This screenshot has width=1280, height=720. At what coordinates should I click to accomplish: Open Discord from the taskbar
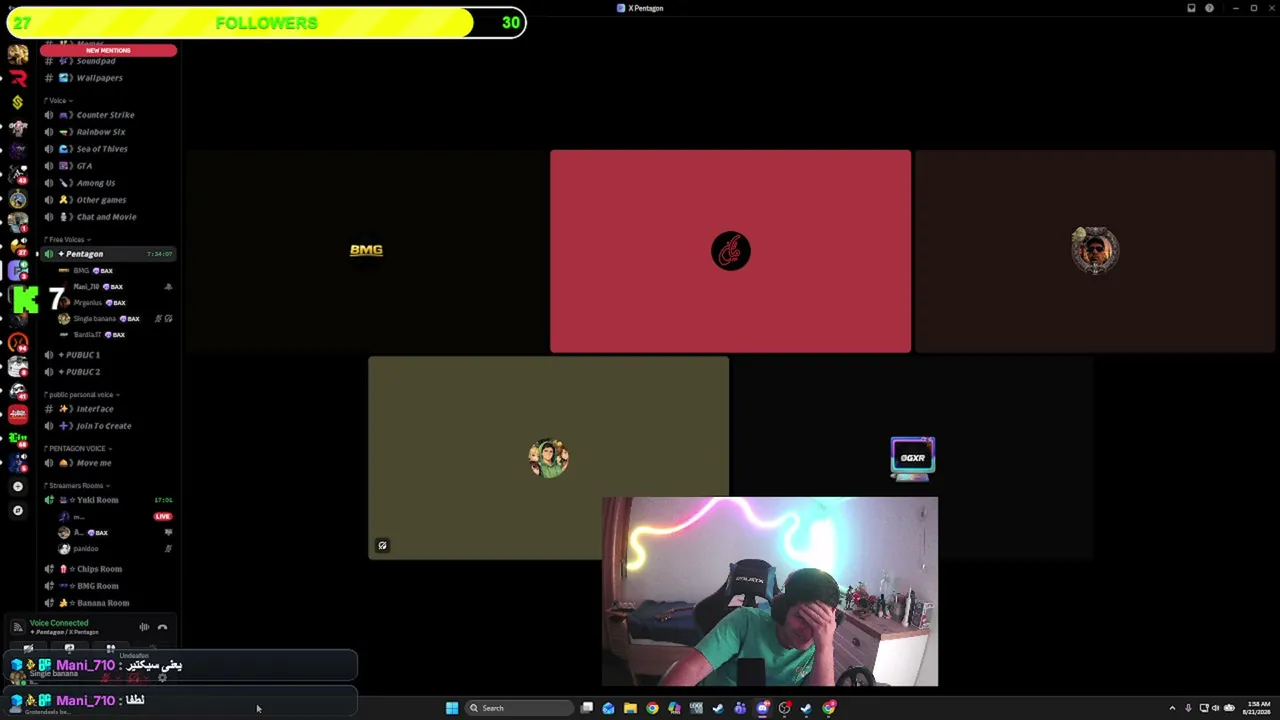[762, 708]
